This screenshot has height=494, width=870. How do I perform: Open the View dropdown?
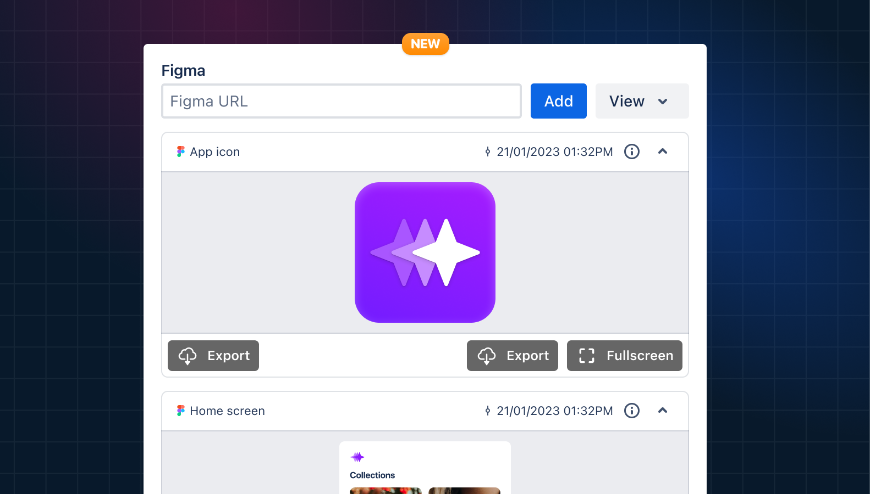click(x=642, y=101)
